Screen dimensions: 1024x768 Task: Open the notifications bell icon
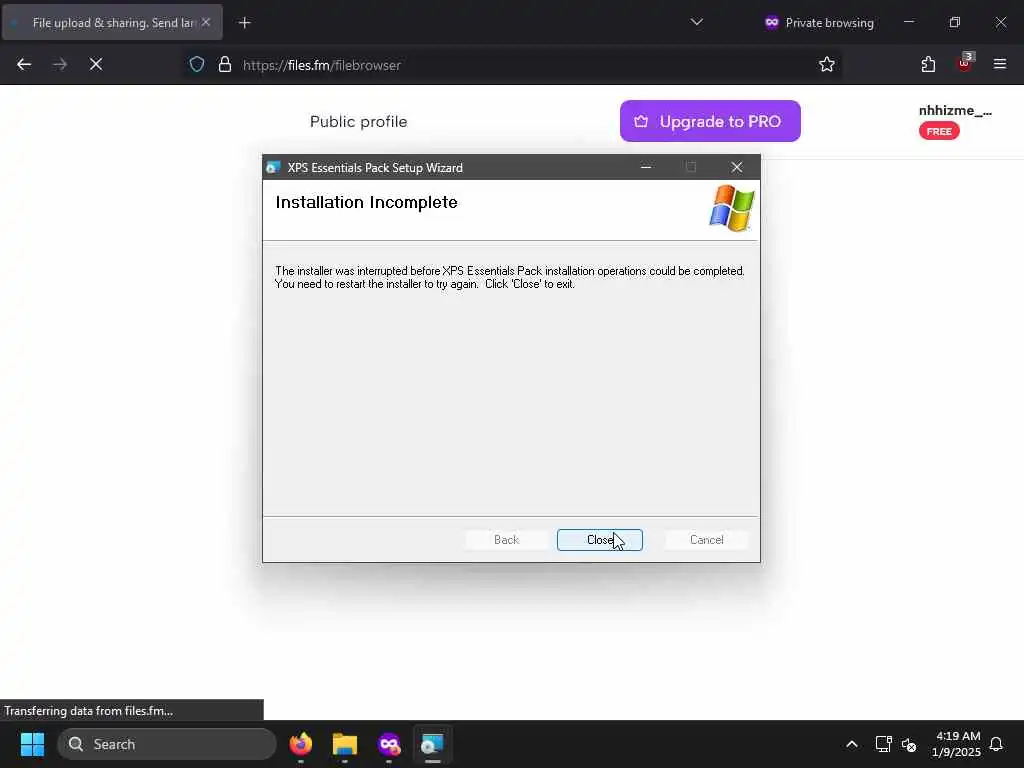point(996,744)
